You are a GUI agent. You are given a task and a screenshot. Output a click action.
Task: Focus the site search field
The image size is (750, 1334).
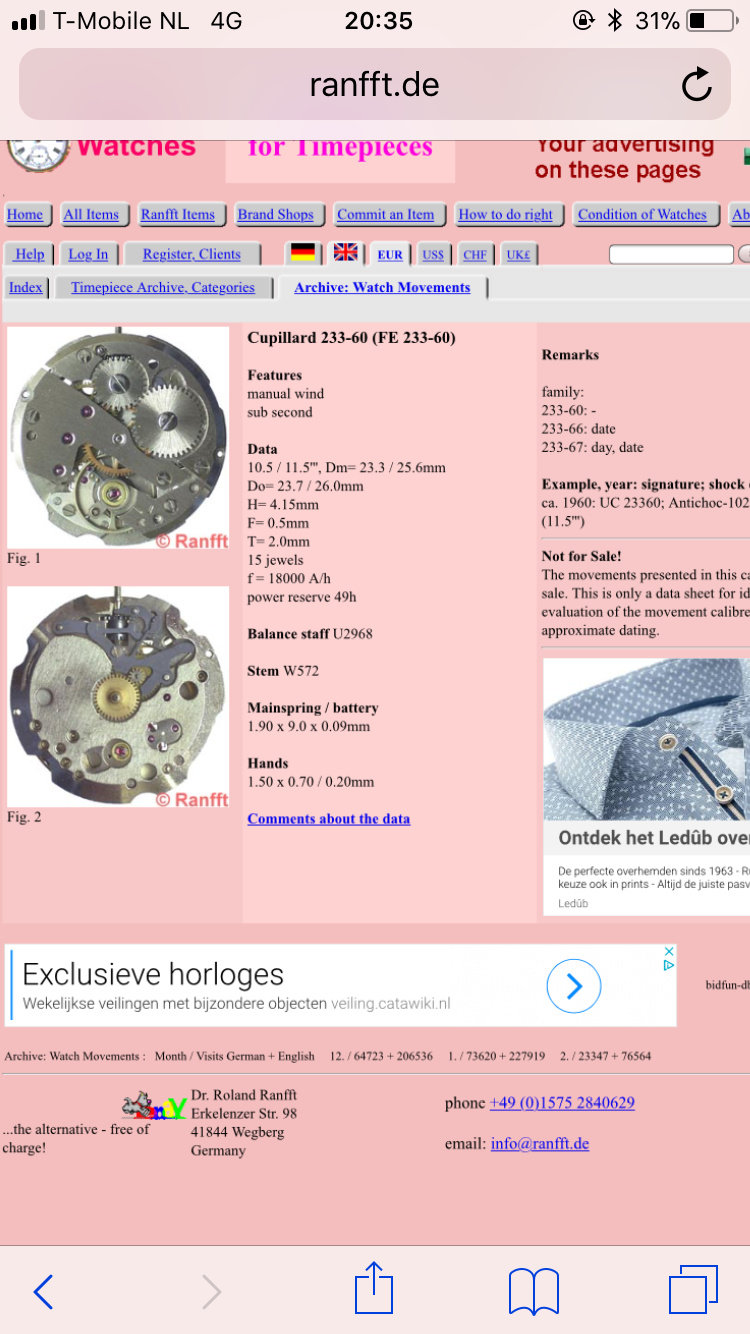671,255
